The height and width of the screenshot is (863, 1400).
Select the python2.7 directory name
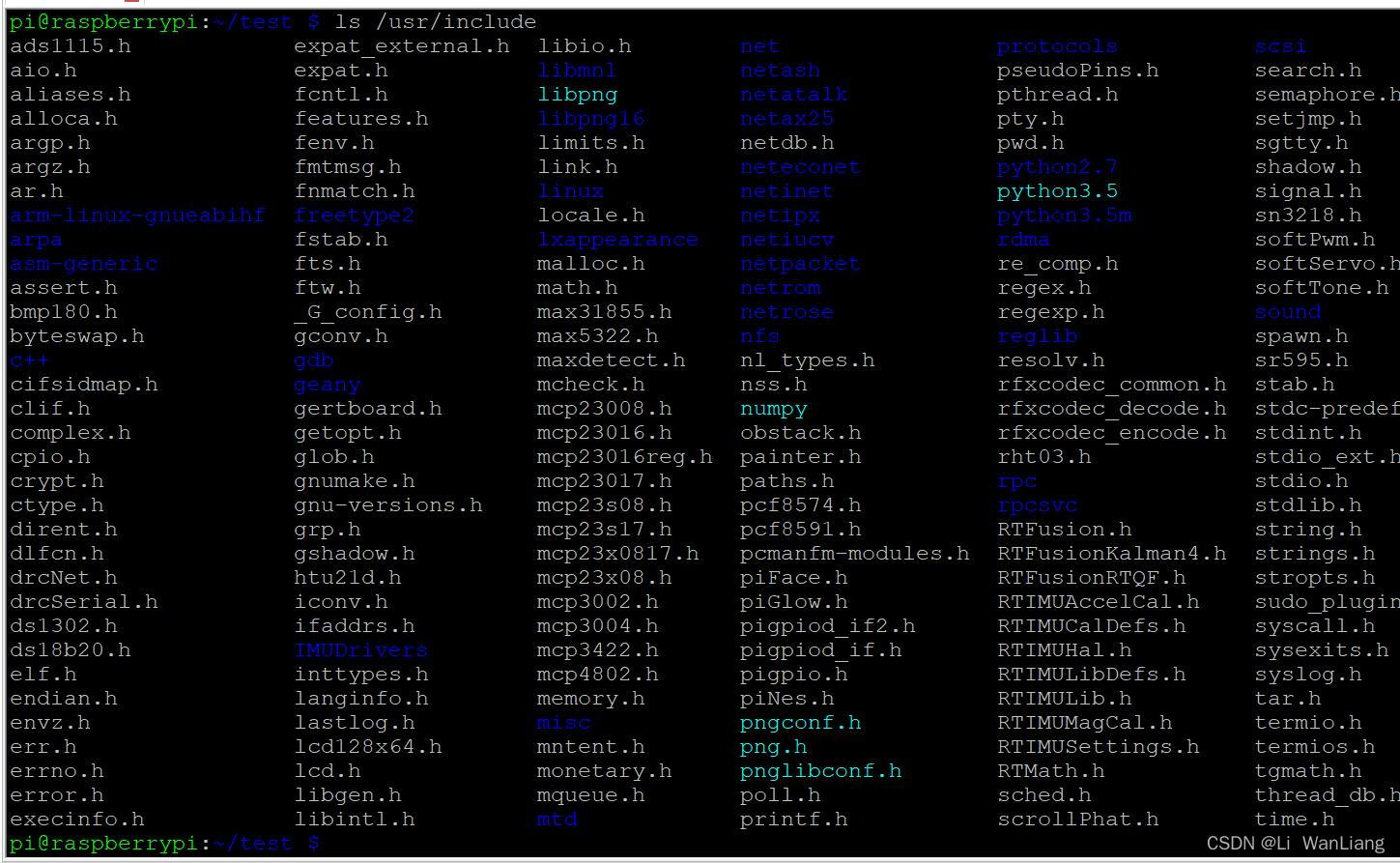tap(1057, 166)
